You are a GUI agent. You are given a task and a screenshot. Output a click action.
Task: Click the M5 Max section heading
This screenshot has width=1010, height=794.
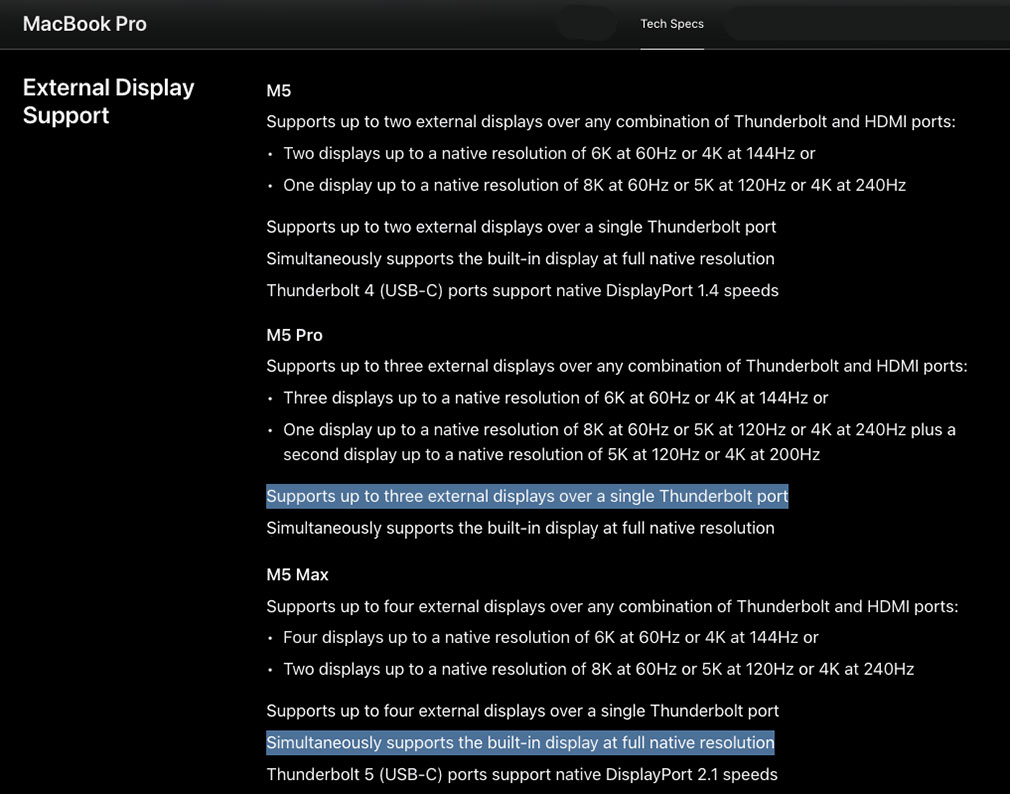click(x=297, y=574)
